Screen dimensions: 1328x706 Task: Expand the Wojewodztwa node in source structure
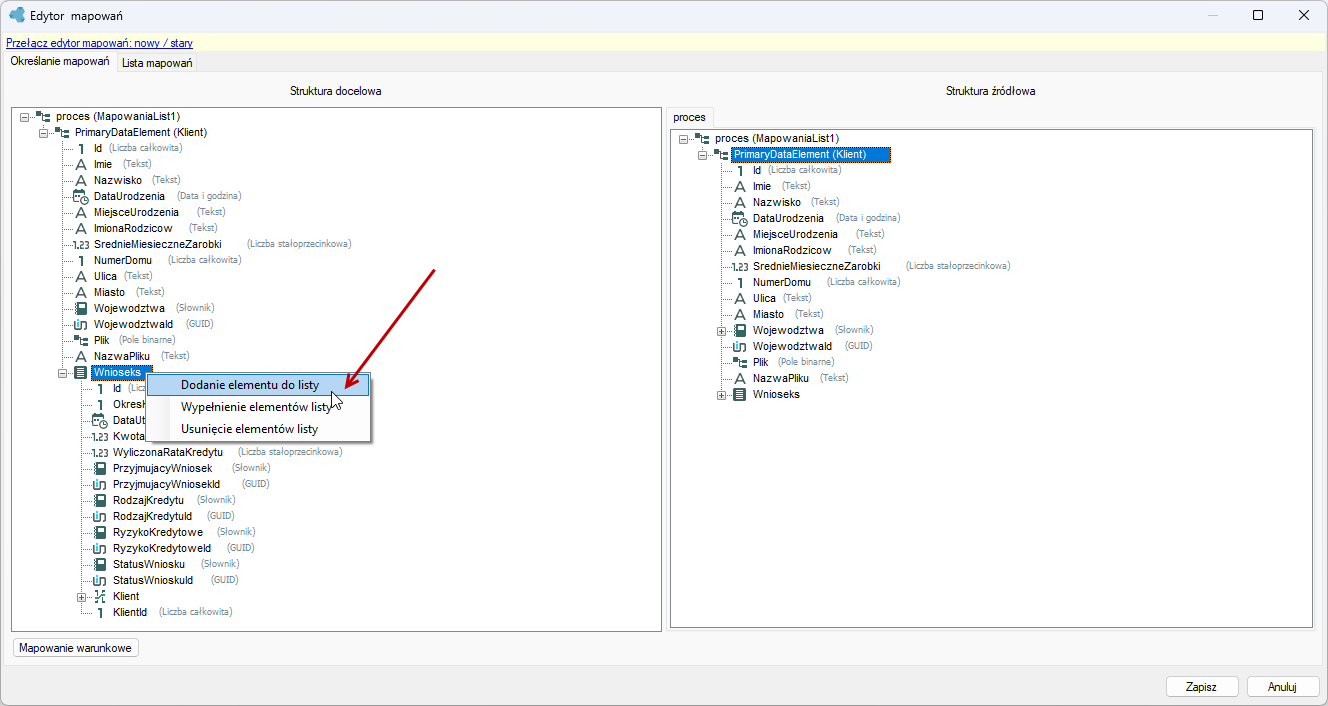(x=721, y=330)
